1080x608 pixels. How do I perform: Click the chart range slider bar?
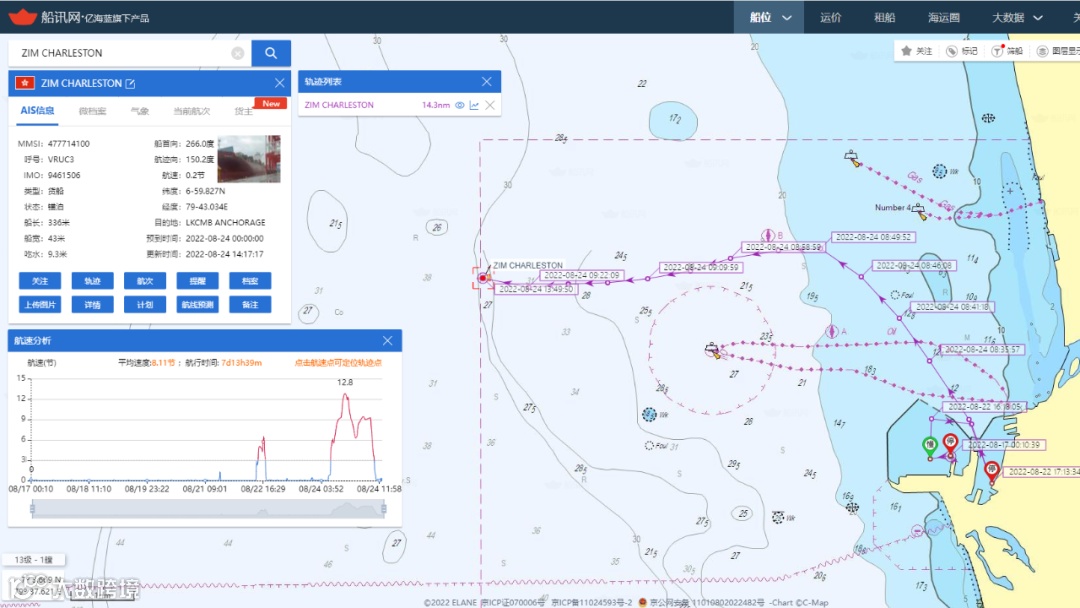click(x=208, y=509)
